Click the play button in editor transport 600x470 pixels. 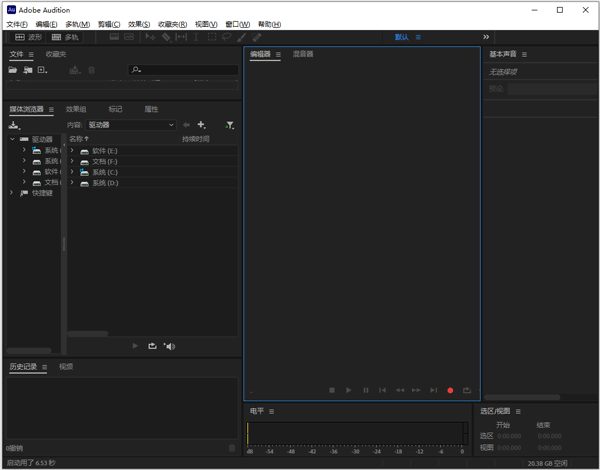pyautogui.click(x=349, y=390)
